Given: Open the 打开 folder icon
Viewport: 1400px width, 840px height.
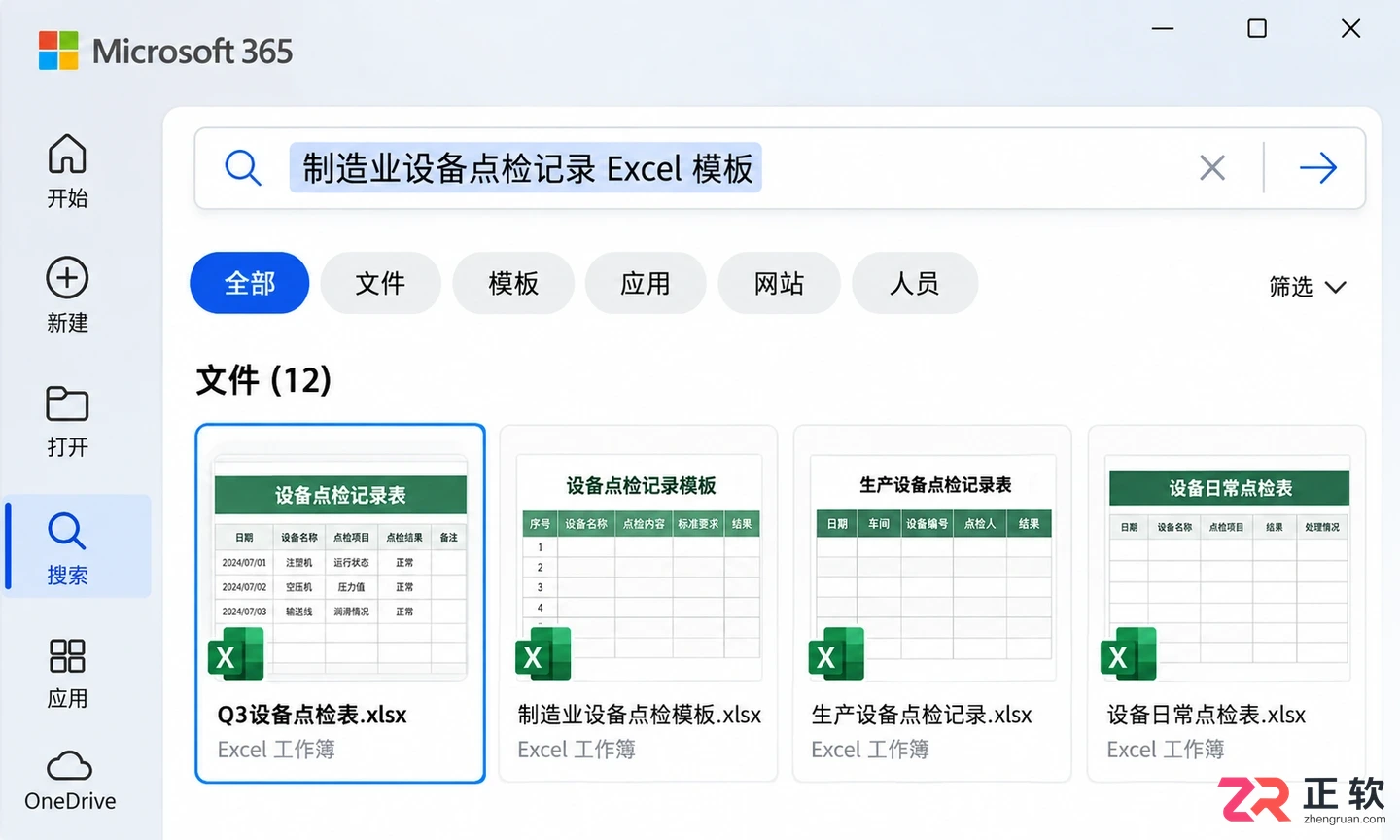Looking at the screenshot, I should (67, 403).
